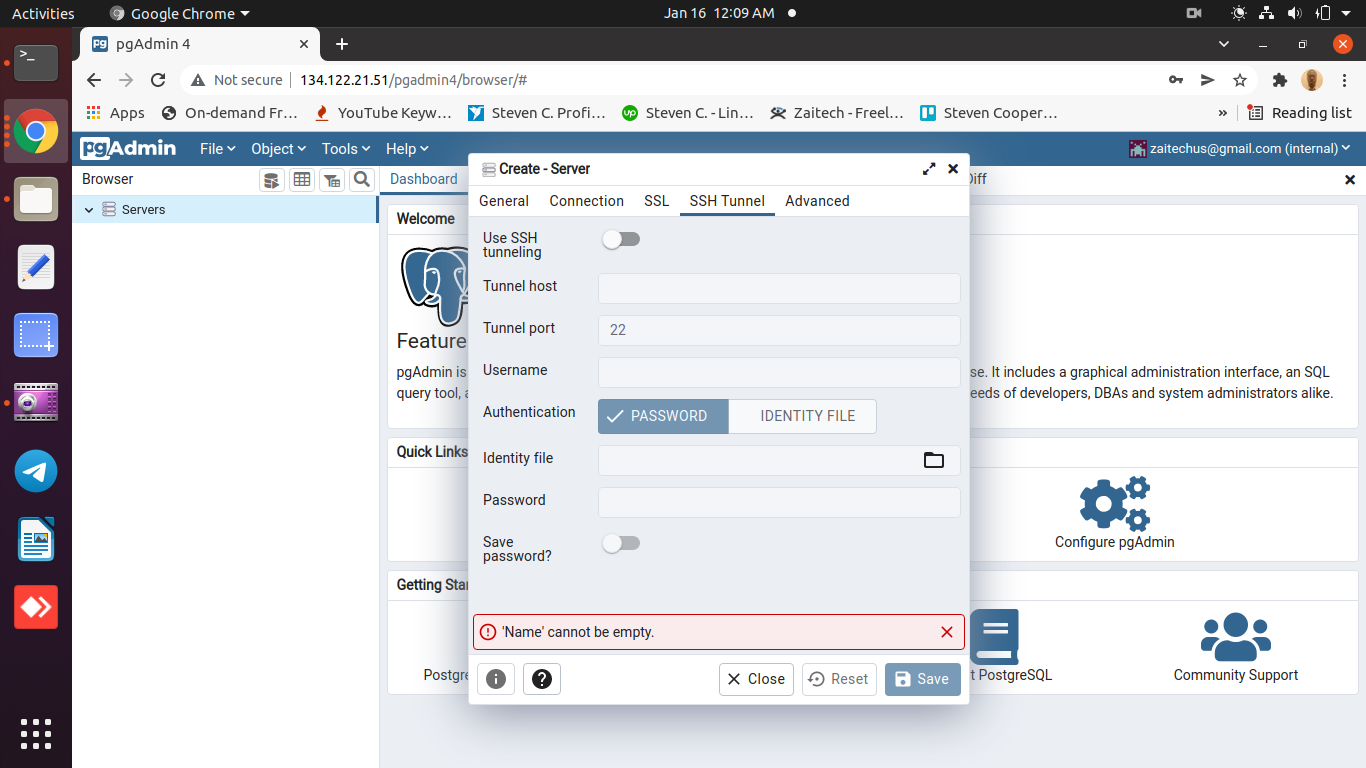Open the Help menu dropdown
1366x768 pixels.
click(x=406, y=149)
